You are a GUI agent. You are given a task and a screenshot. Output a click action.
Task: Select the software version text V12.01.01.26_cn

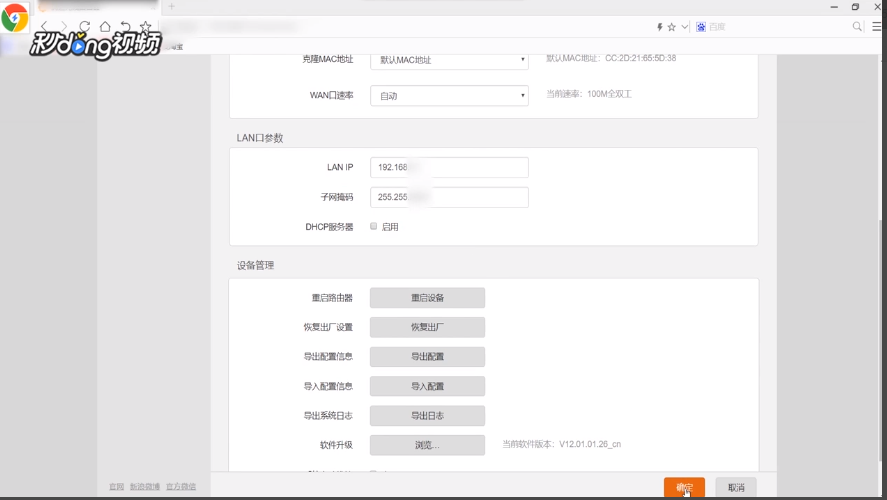590,445
